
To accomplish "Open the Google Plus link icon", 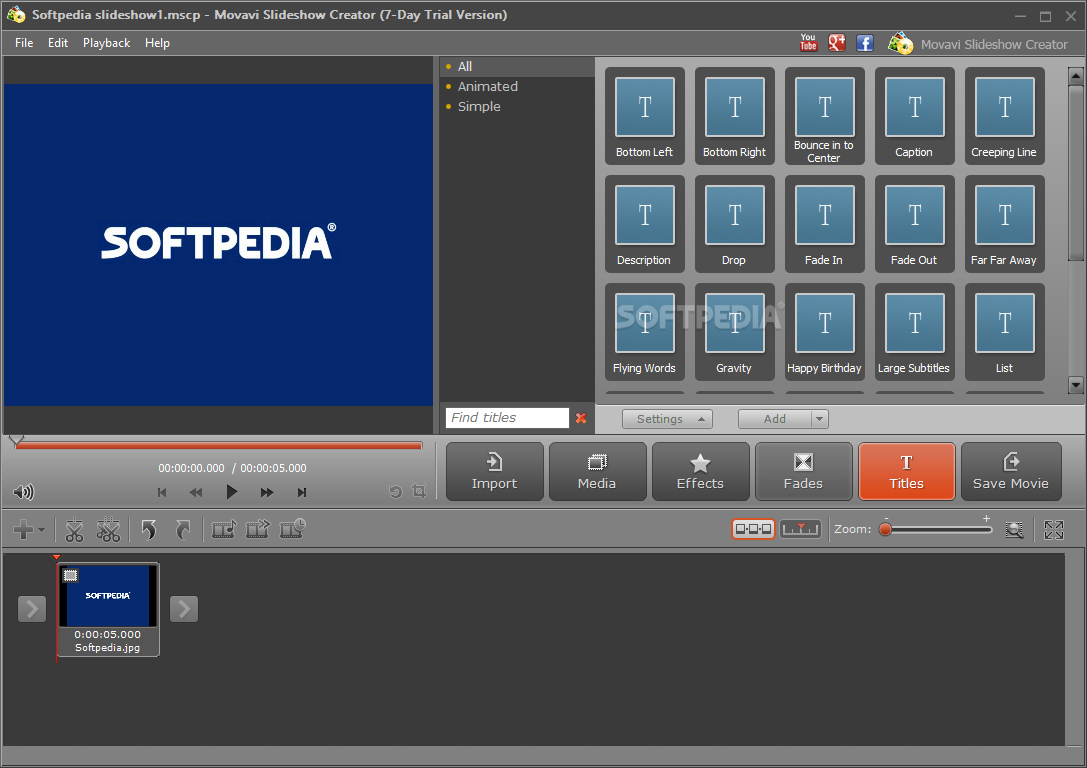I will click(837, 43).
